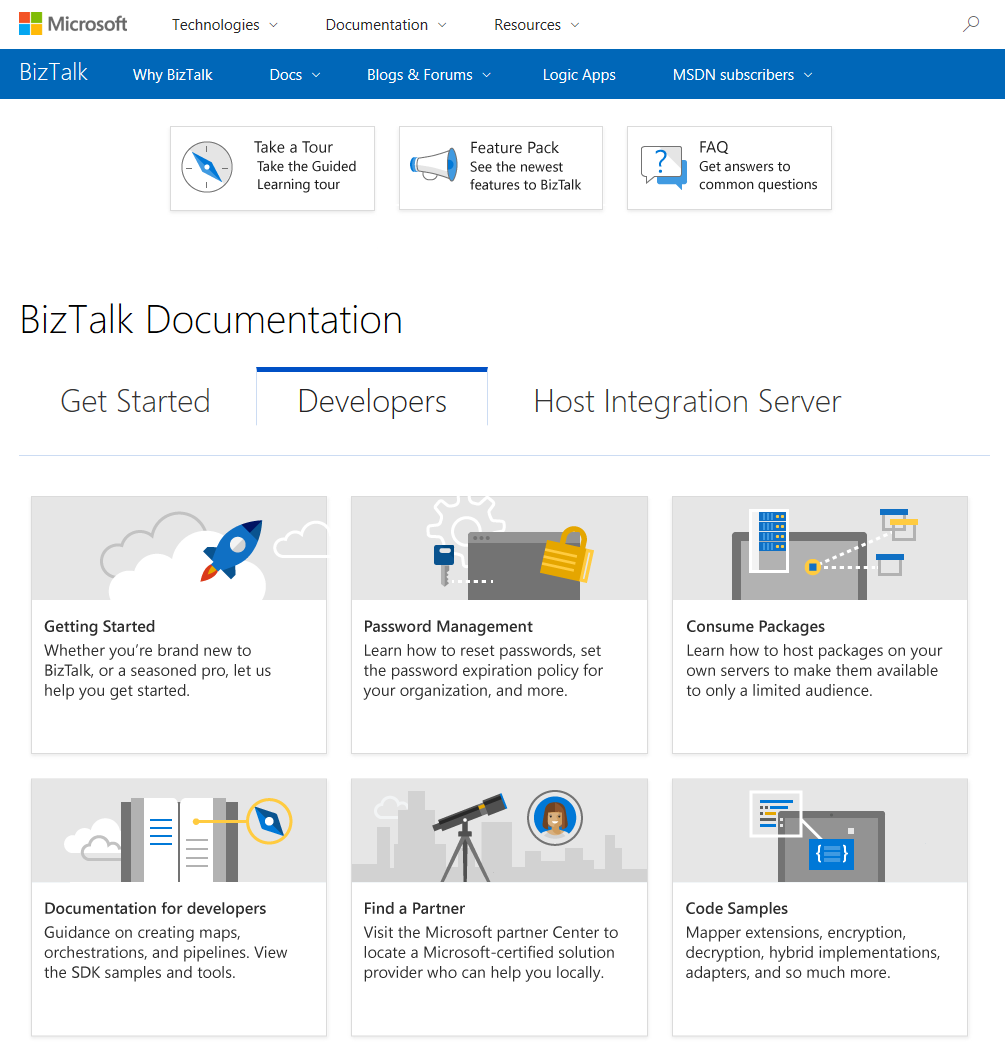Click the compass icon for Take a Tour
This screenshot has height=1052, width=1005.
207,167
